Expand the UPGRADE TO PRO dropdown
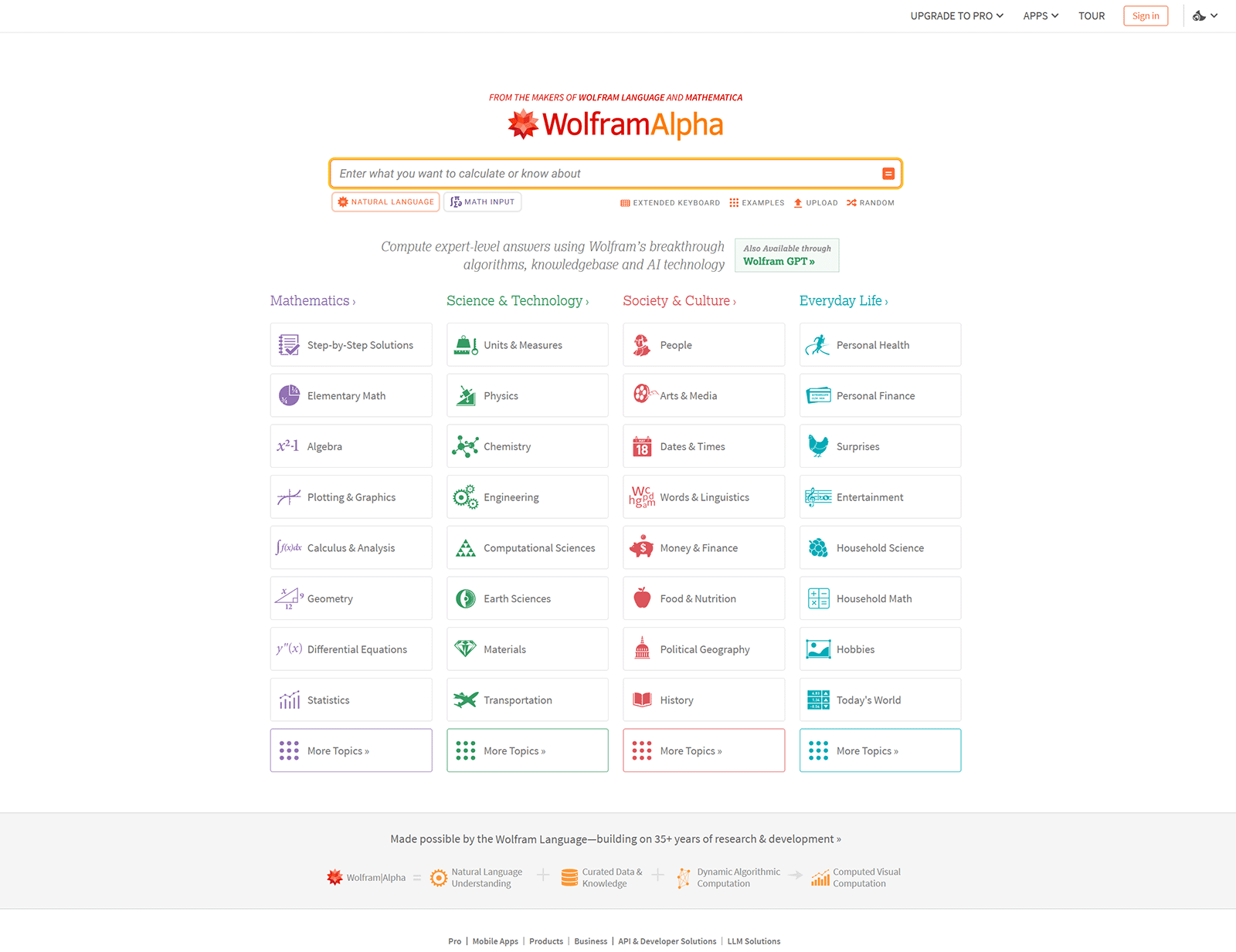This screenshot has width=1236, height=952. click(956, 15)
